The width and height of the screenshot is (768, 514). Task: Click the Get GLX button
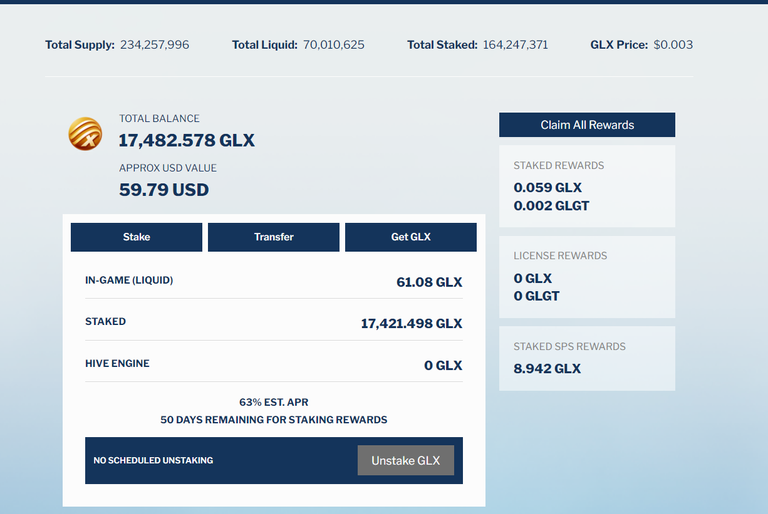point(410,237)
